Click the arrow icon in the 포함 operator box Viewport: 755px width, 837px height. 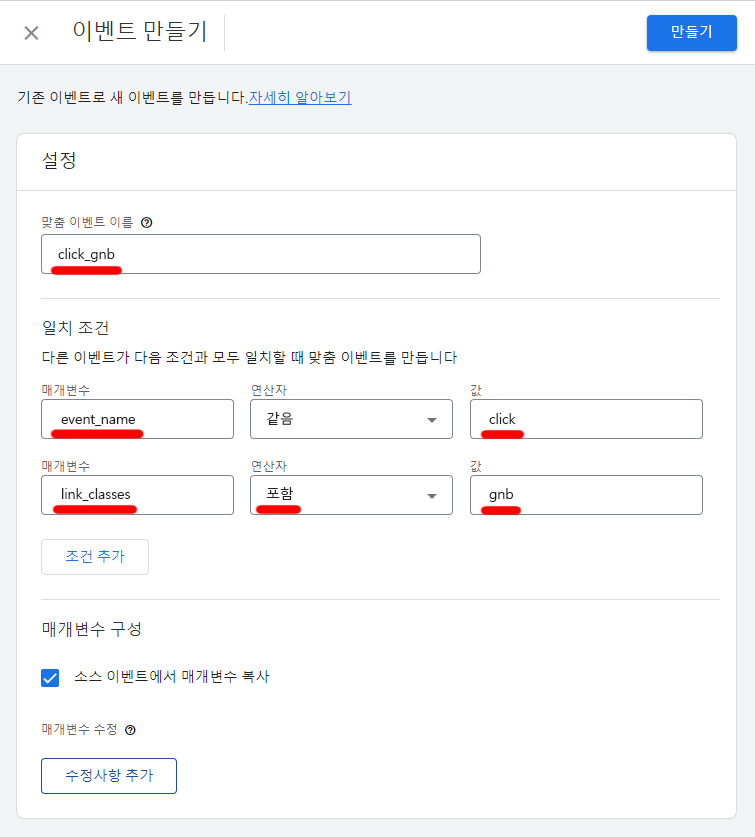pos(432,495)
